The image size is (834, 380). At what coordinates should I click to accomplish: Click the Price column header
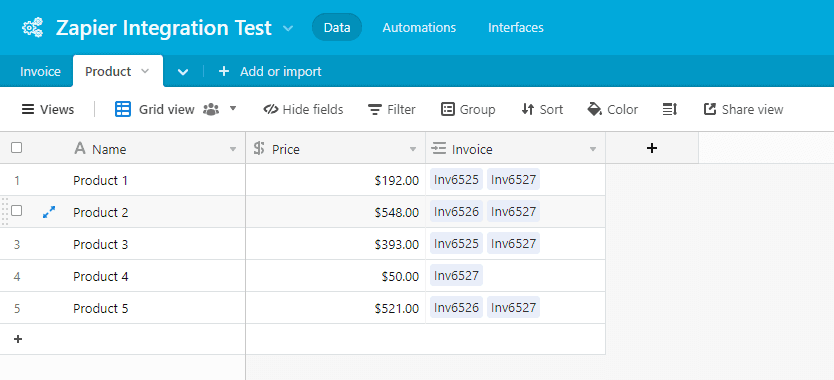tap(336, 148)
